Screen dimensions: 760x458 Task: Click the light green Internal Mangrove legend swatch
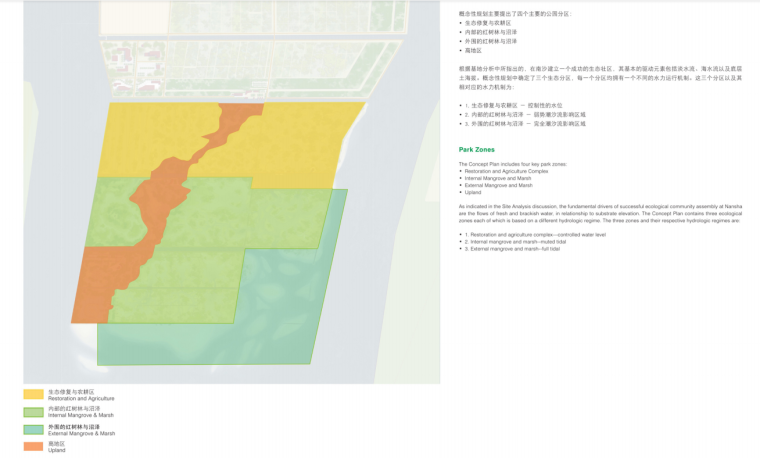click(33, 412)
